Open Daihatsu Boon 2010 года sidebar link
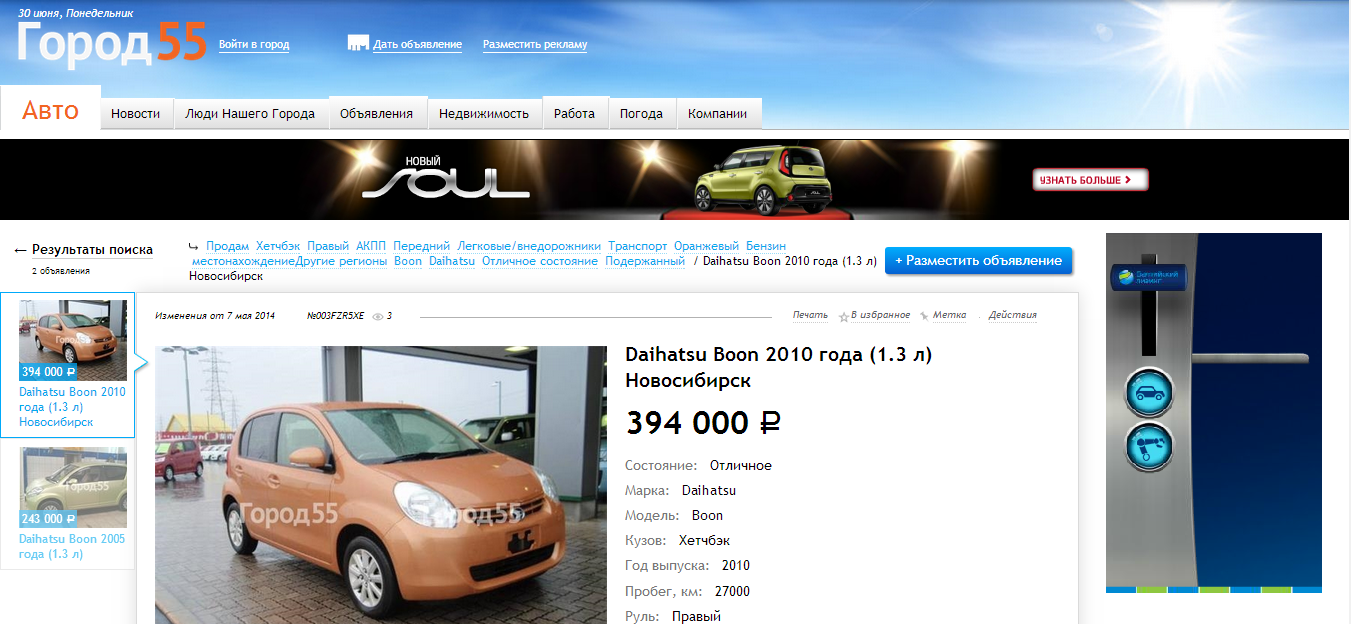This screenshot has width=1351, height=624. tap(73, 407)
